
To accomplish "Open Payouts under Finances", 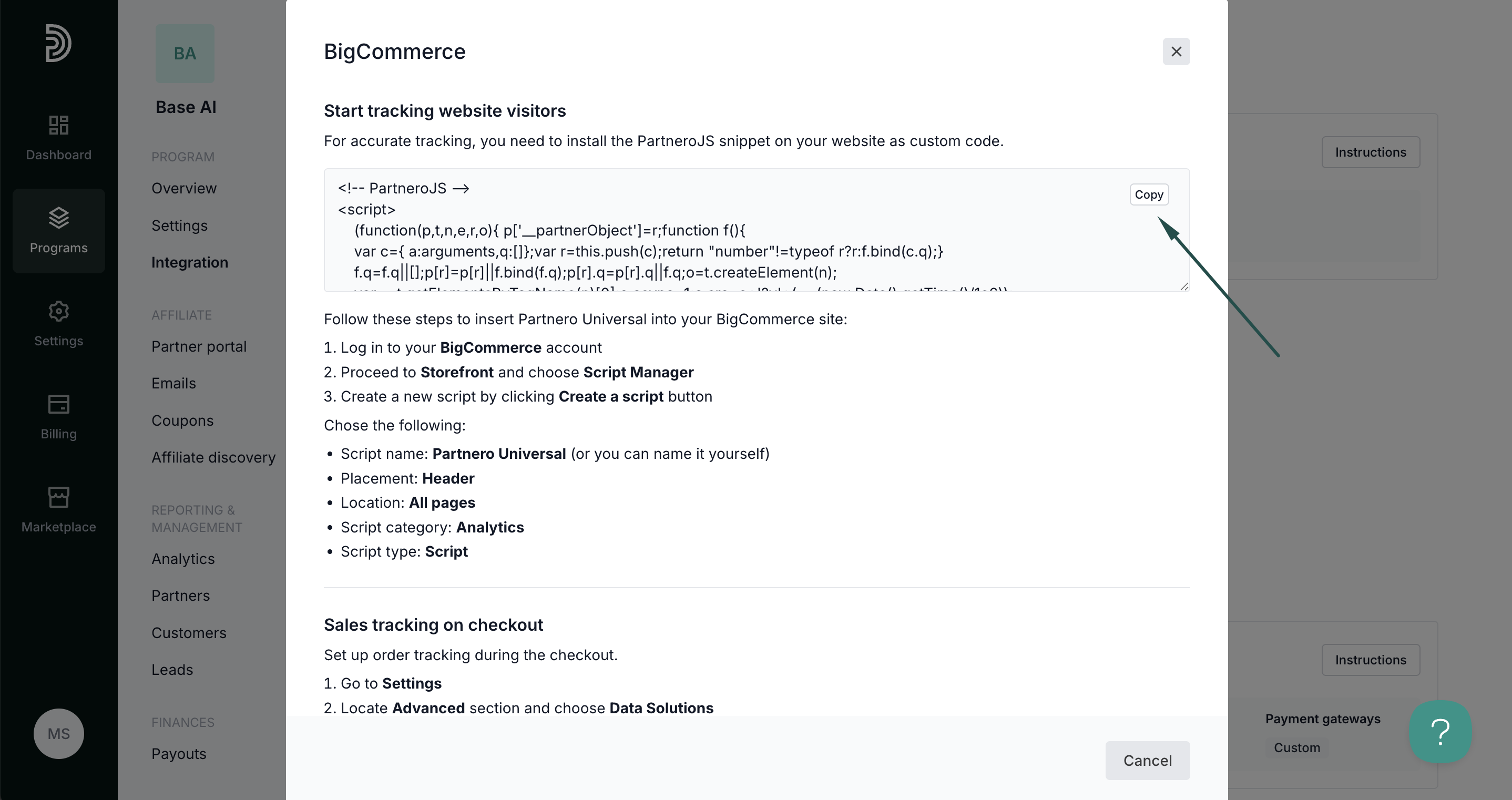I will pyautogui.click(x=179, y=754).
